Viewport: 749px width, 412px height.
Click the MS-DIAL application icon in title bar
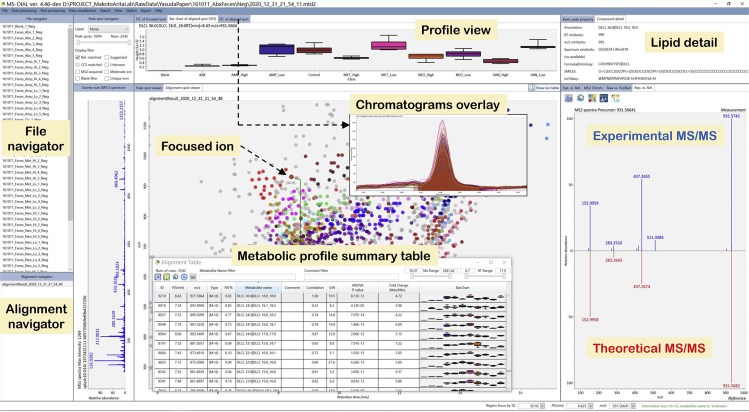tap(3, 3)
